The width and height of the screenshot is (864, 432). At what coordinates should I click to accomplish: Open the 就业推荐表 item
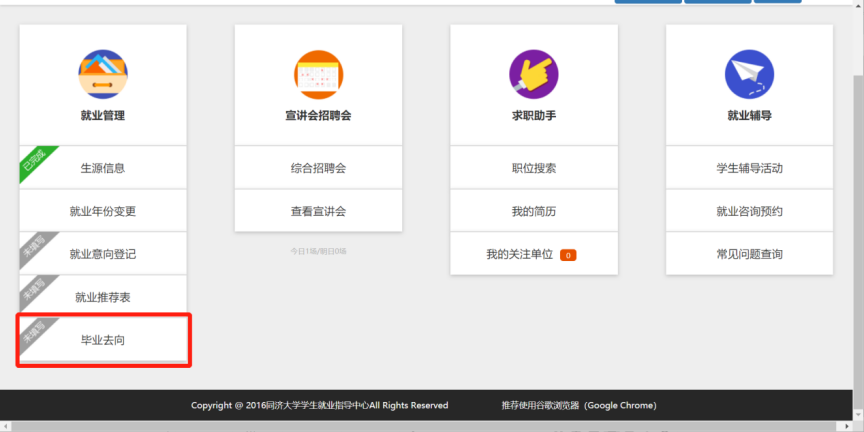[x=103, y=297]
